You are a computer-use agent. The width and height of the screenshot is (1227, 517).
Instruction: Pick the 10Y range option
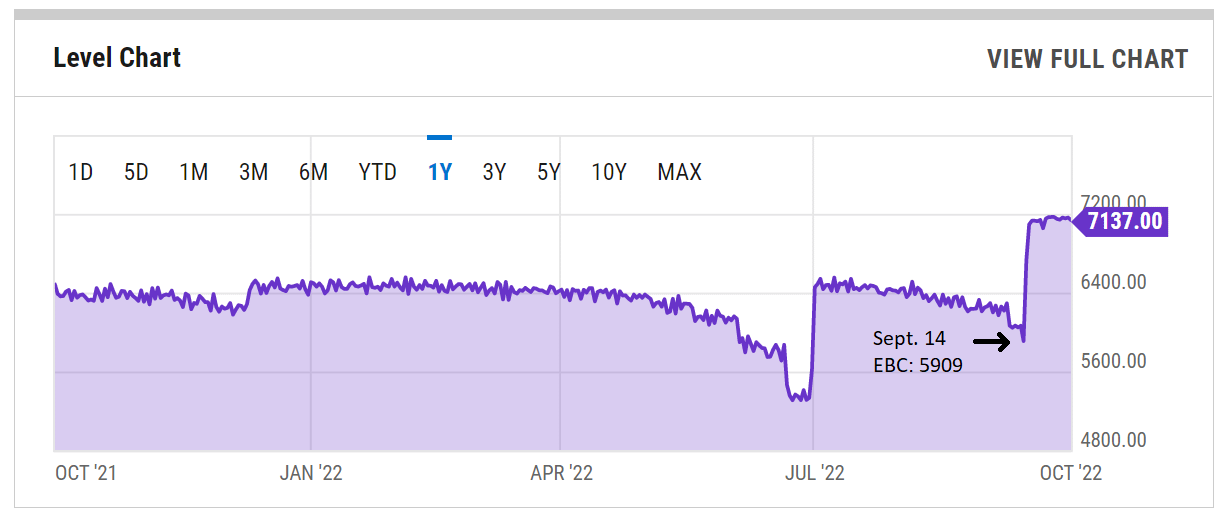point(609,172)
